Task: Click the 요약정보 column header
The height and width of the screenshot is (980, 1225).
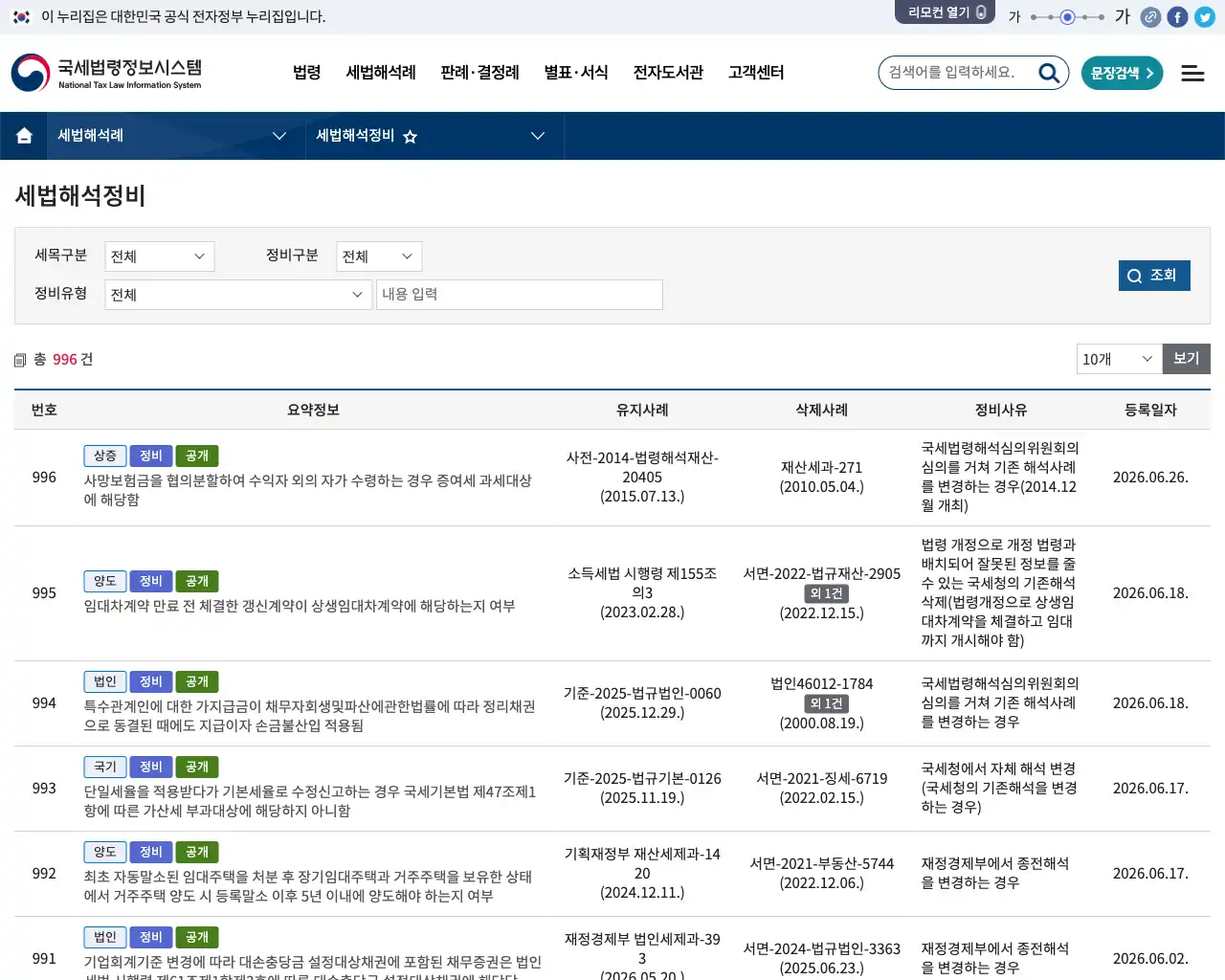Action: pos(314,411)
